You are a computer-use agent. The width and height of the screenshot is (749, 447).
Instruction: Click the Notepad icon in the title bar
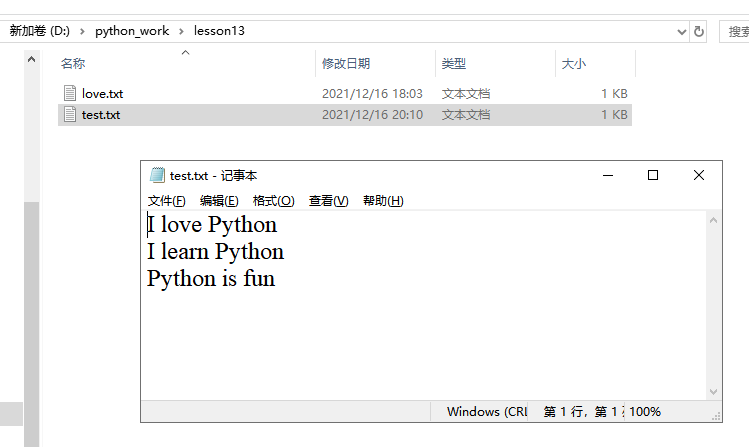click(x=157, y=175)
